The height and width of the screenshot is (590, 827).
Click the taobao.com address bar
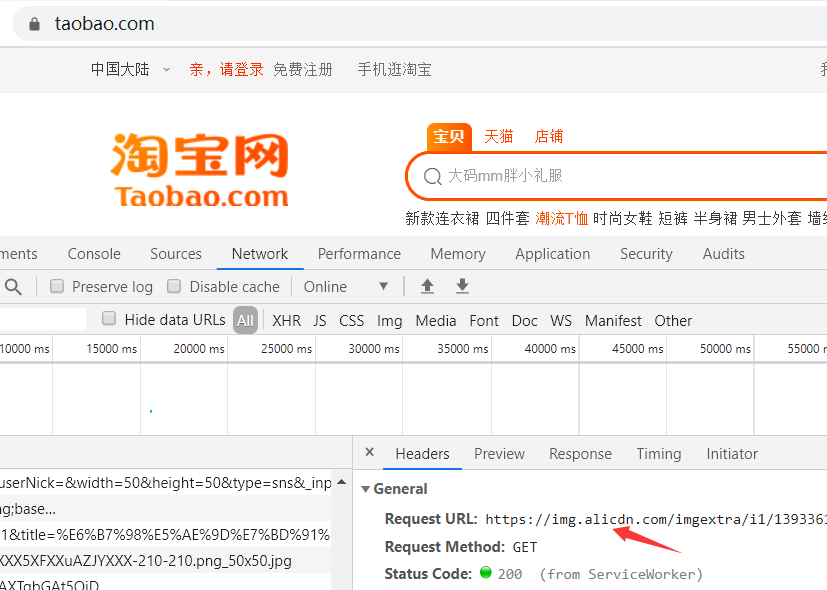(x=422, y=24)
